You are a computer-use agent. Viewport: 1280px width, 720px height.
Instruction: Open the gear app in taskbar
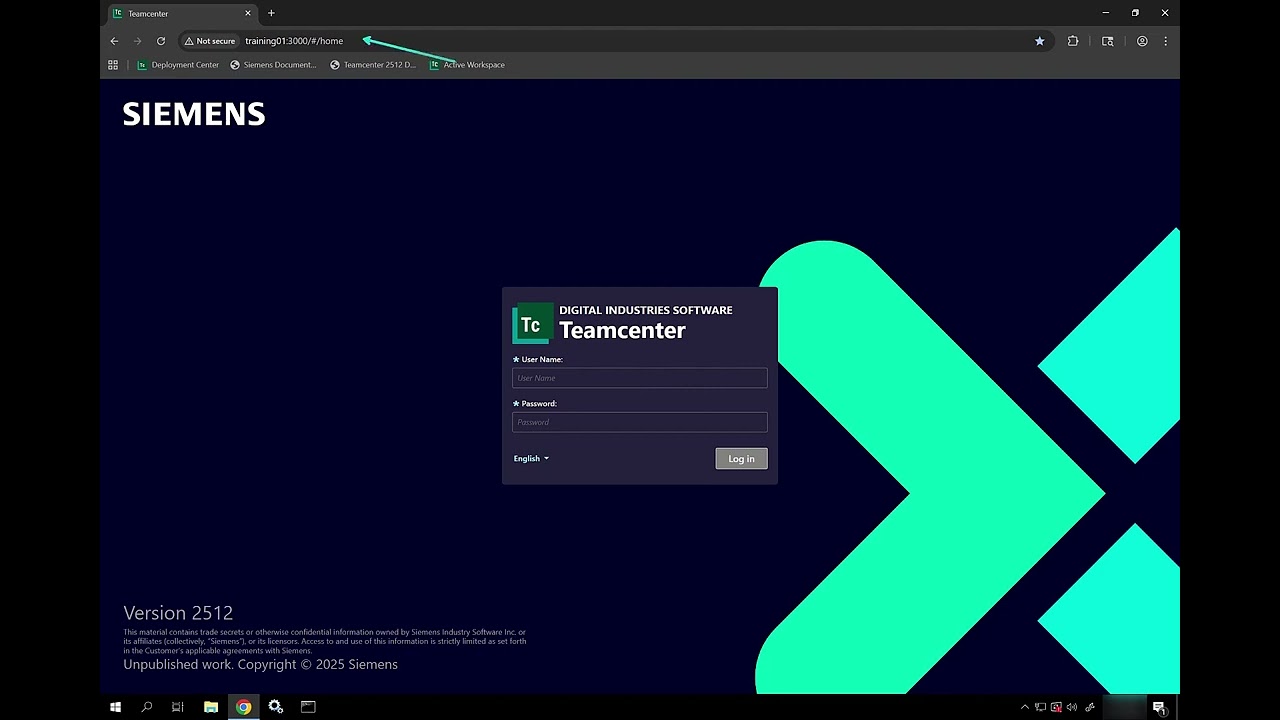click(276, 707)
